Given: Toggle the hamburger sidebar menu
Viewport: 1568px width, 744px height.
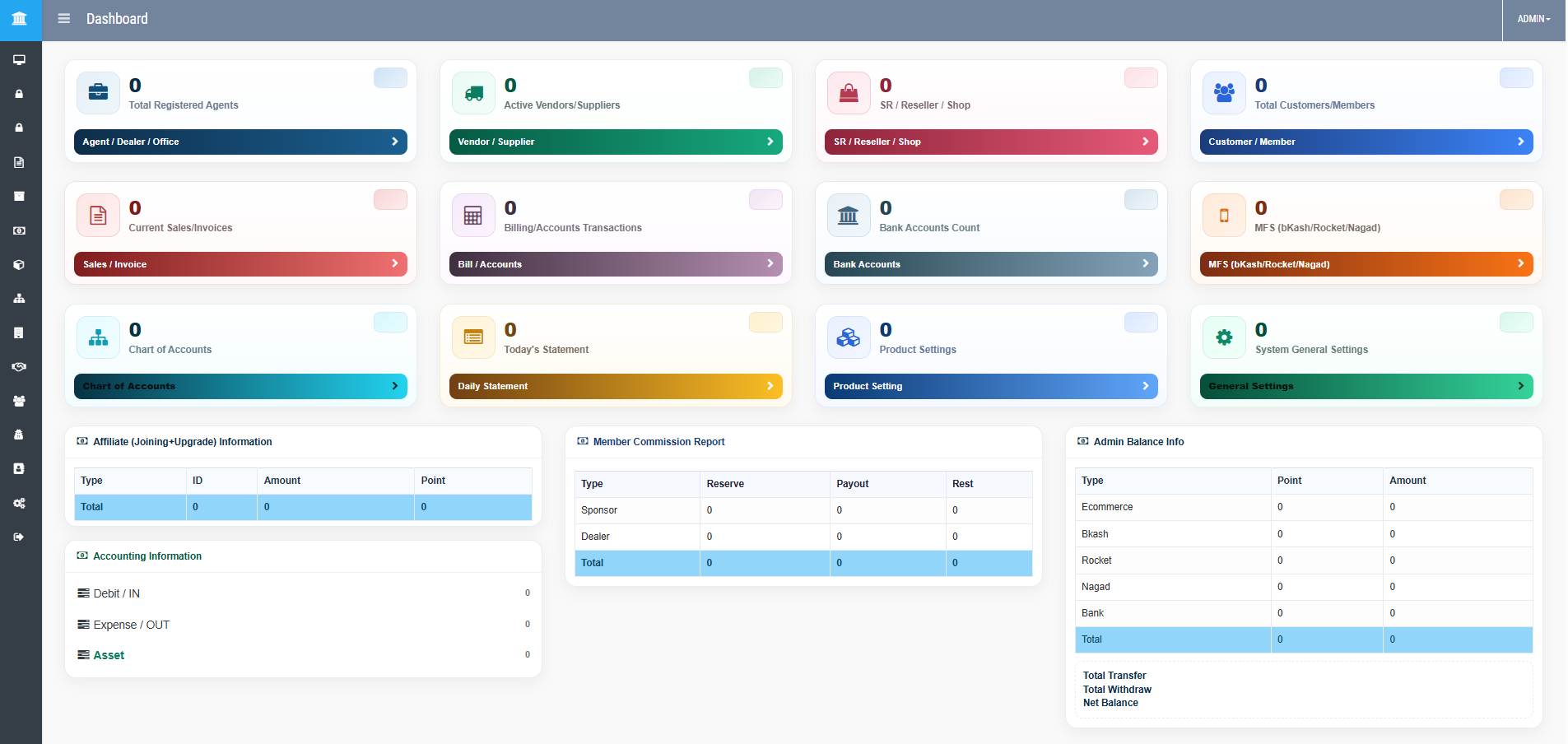Looking at the screenshot, I should pos(63,19).
